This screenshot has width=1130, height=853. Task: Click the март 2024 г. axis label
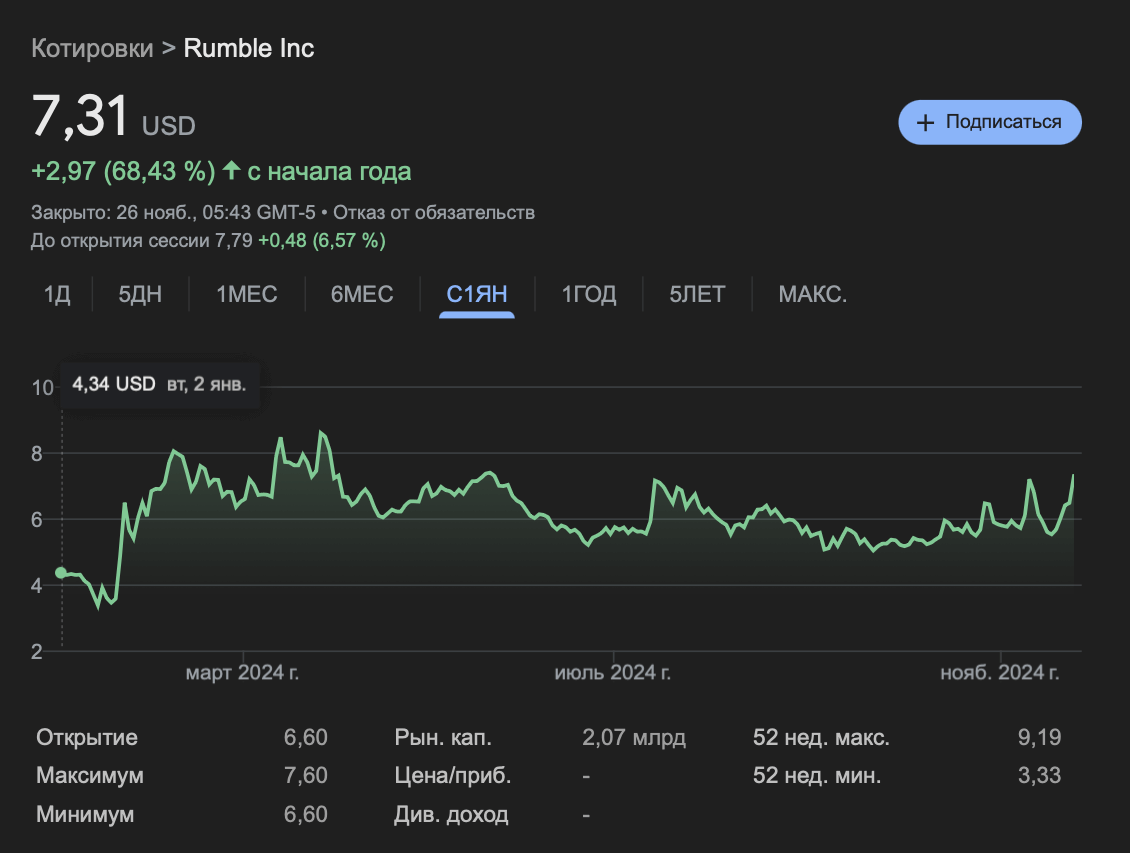[x=242, y=673]
